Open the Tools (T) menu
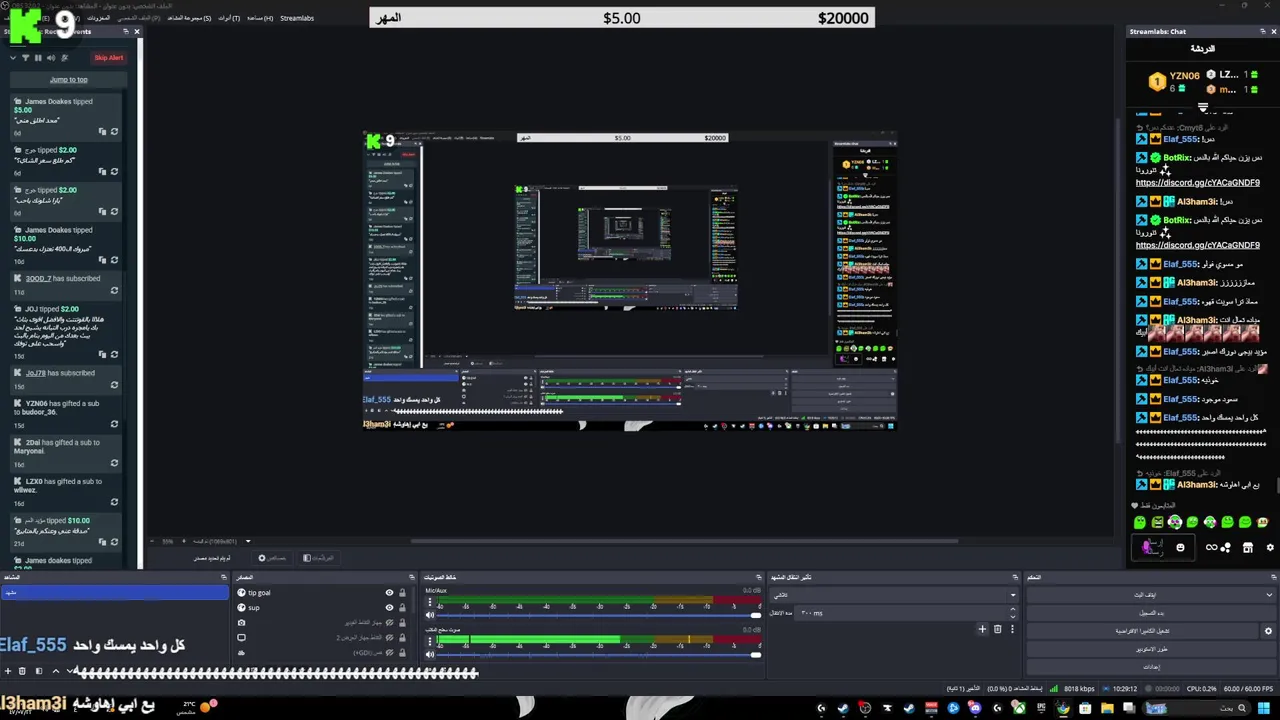The image size is (1280, 720). [229, 18]
